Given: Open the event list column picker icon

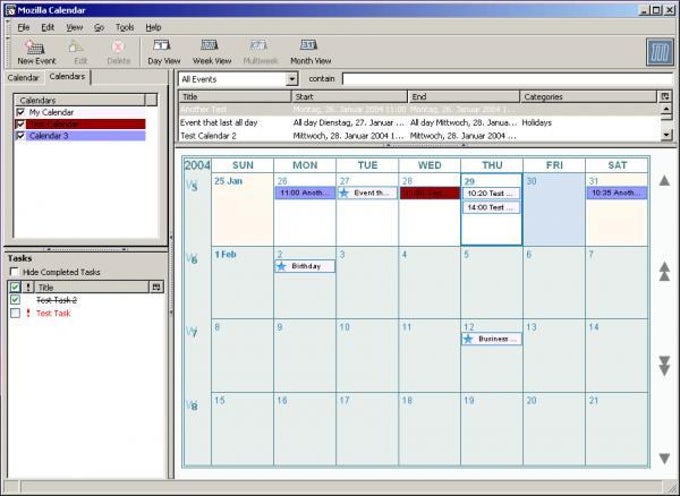Looking at the screenshot, I should (x=665, y=97).
